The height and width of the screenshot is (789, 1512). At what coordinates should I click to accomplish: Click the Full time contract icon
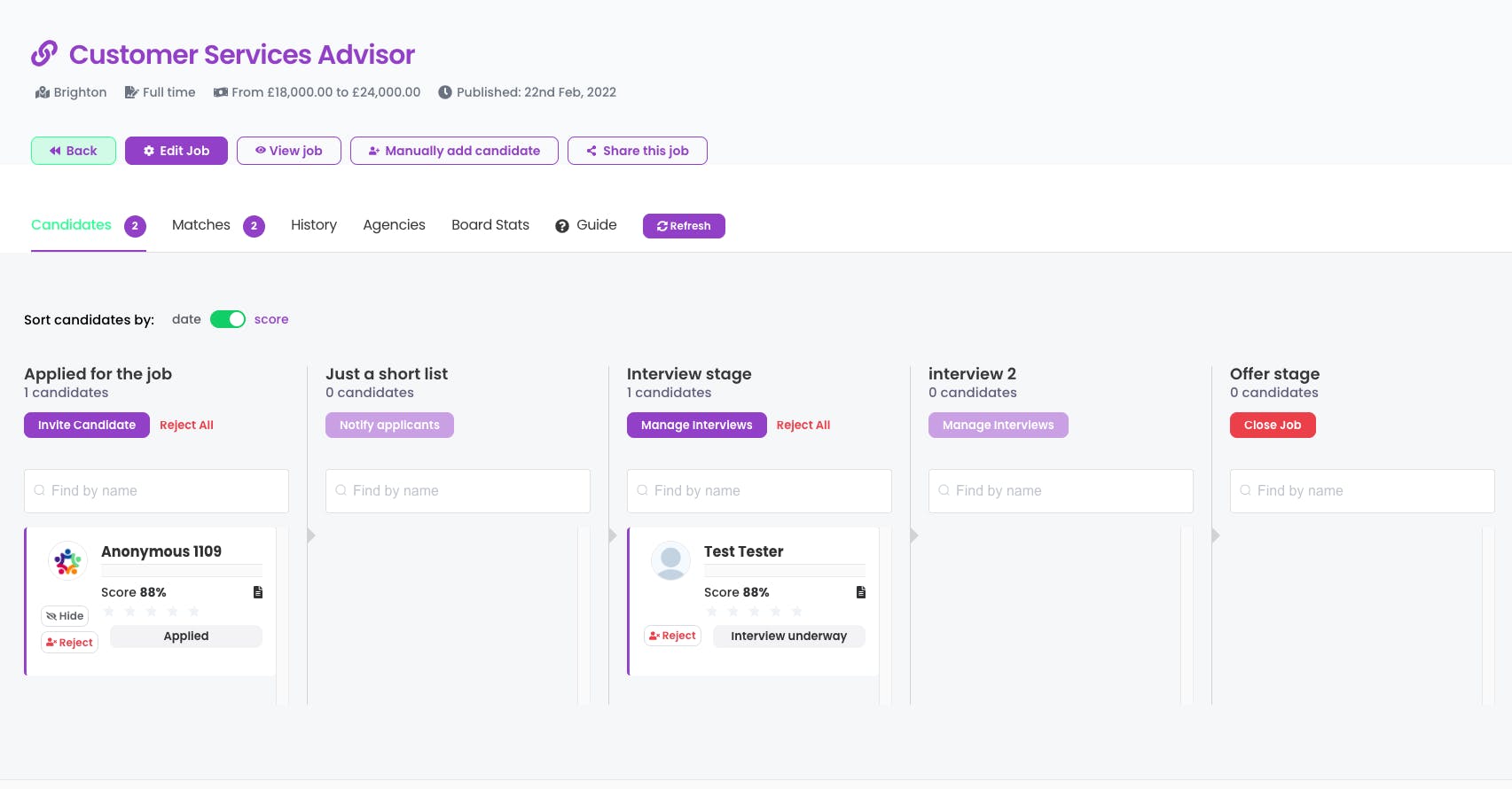[x=131, y=92]
